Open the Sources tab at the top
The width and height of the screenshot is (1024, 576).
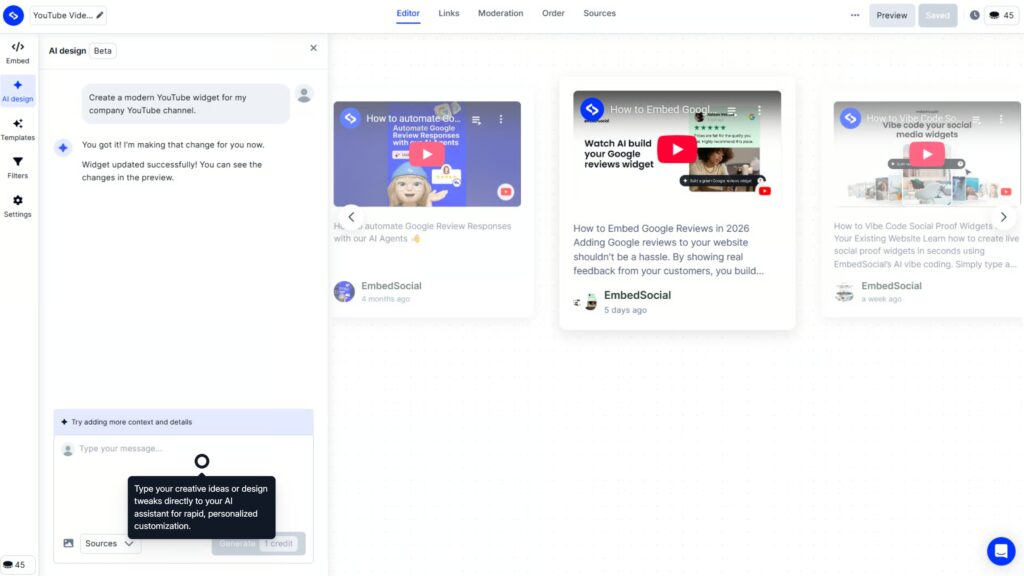pos(599,13)
